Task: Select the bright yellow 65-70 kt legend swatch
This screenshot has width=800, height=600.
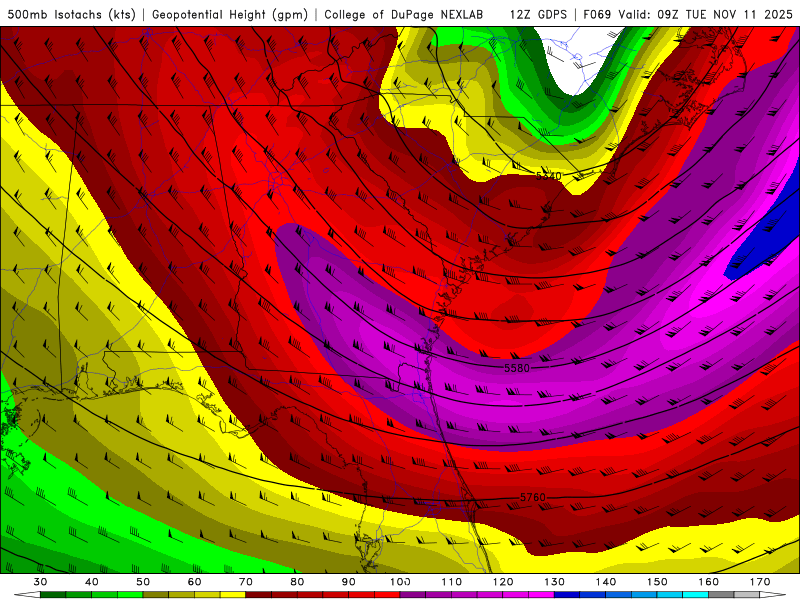Action: (233, 594)
